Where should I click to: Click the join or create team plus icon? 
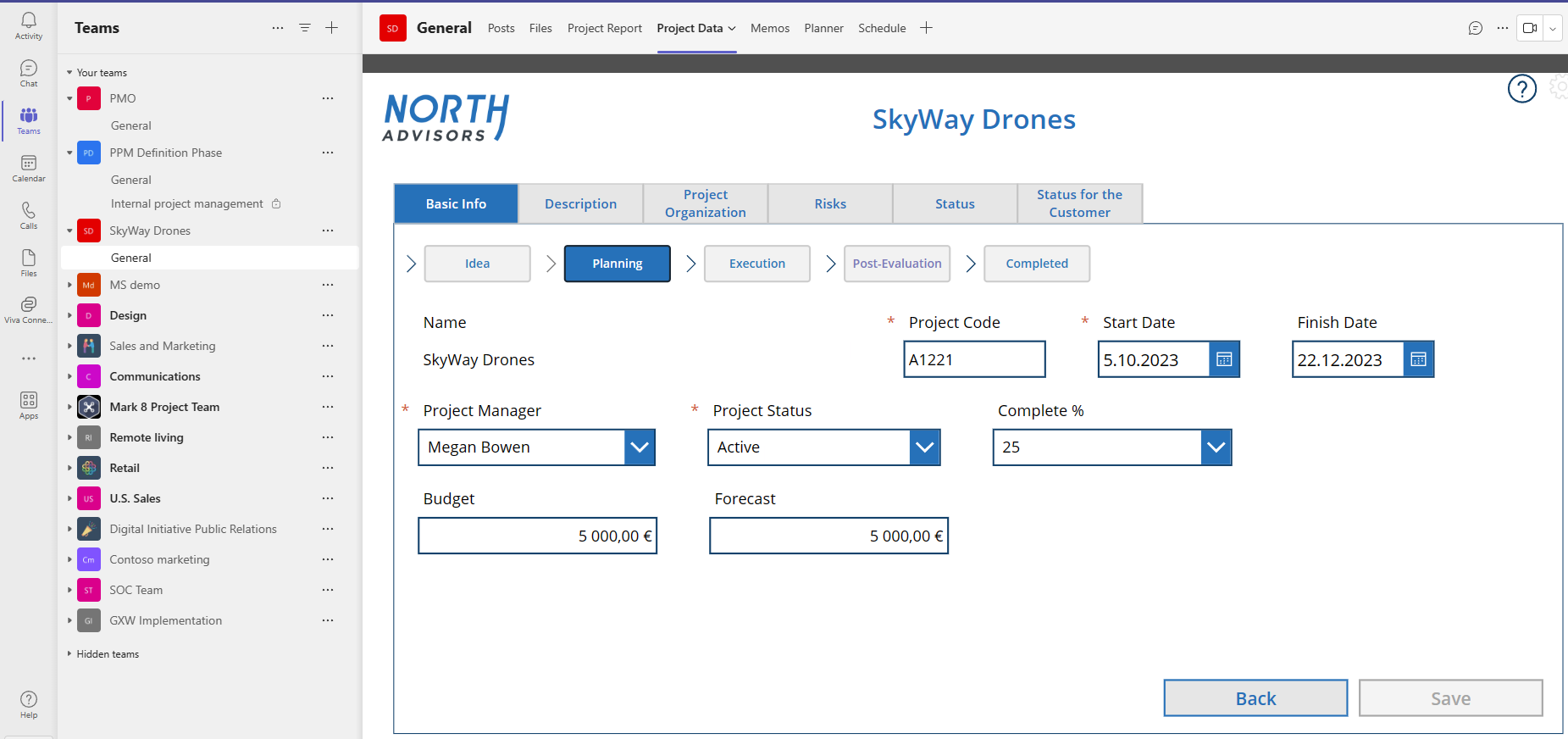click(x=332, y=28)
